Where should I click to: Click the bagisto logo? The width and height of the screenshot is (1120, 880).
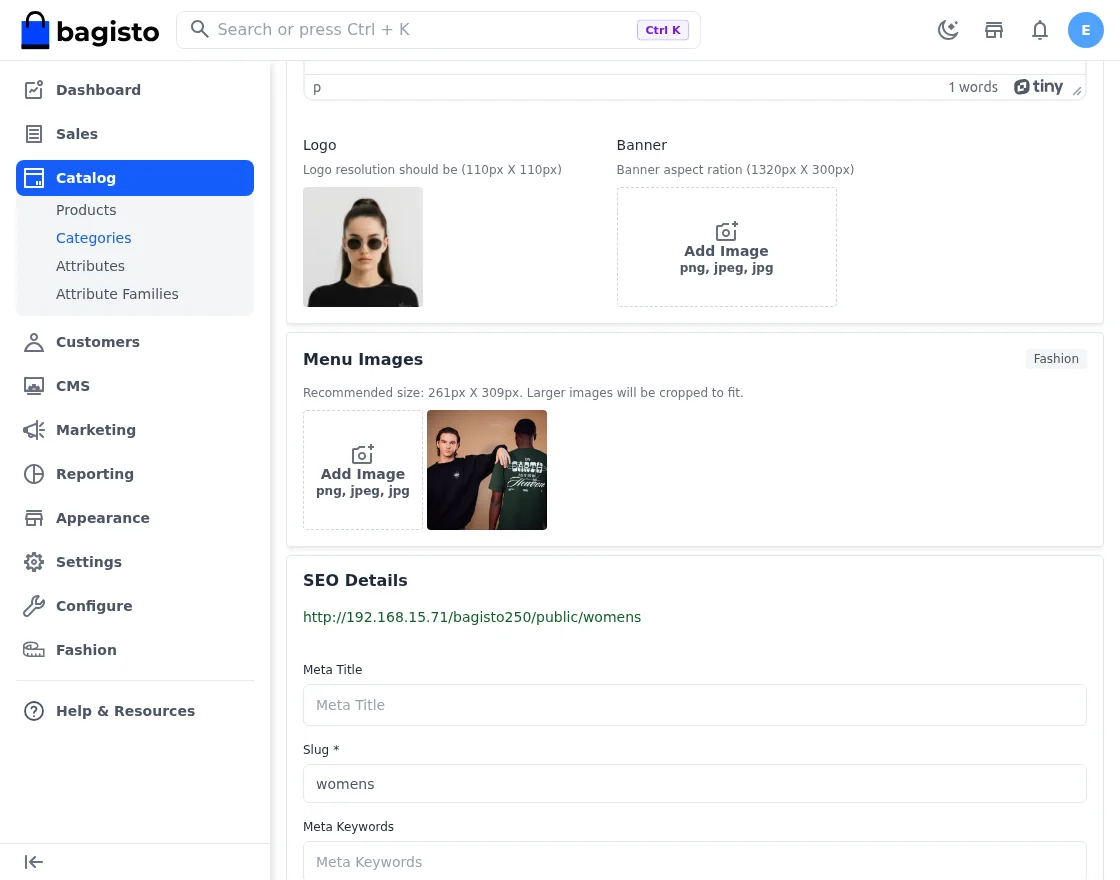(90, 30)
